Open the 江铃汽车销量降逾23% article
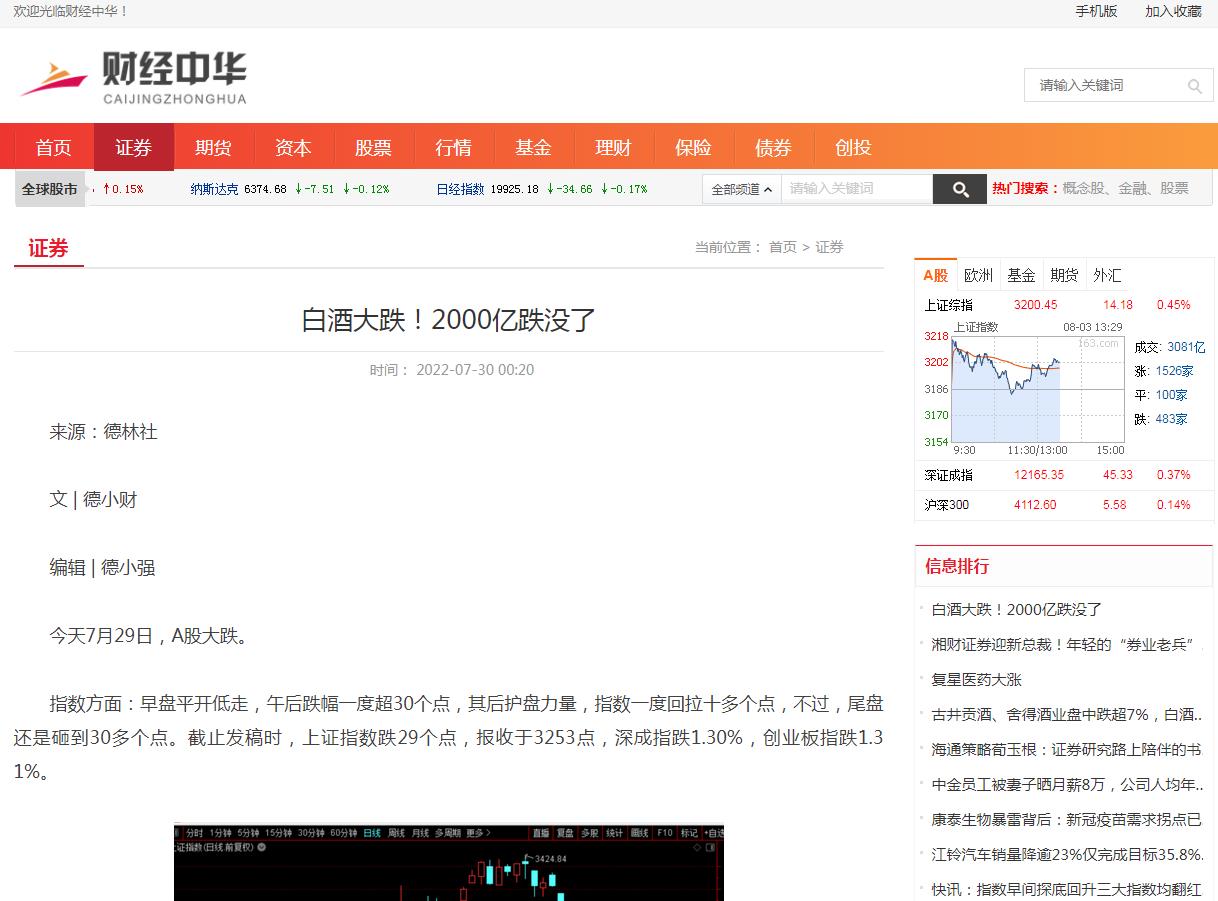This screenshot has width=1218, height=901. coord(1067,854)
